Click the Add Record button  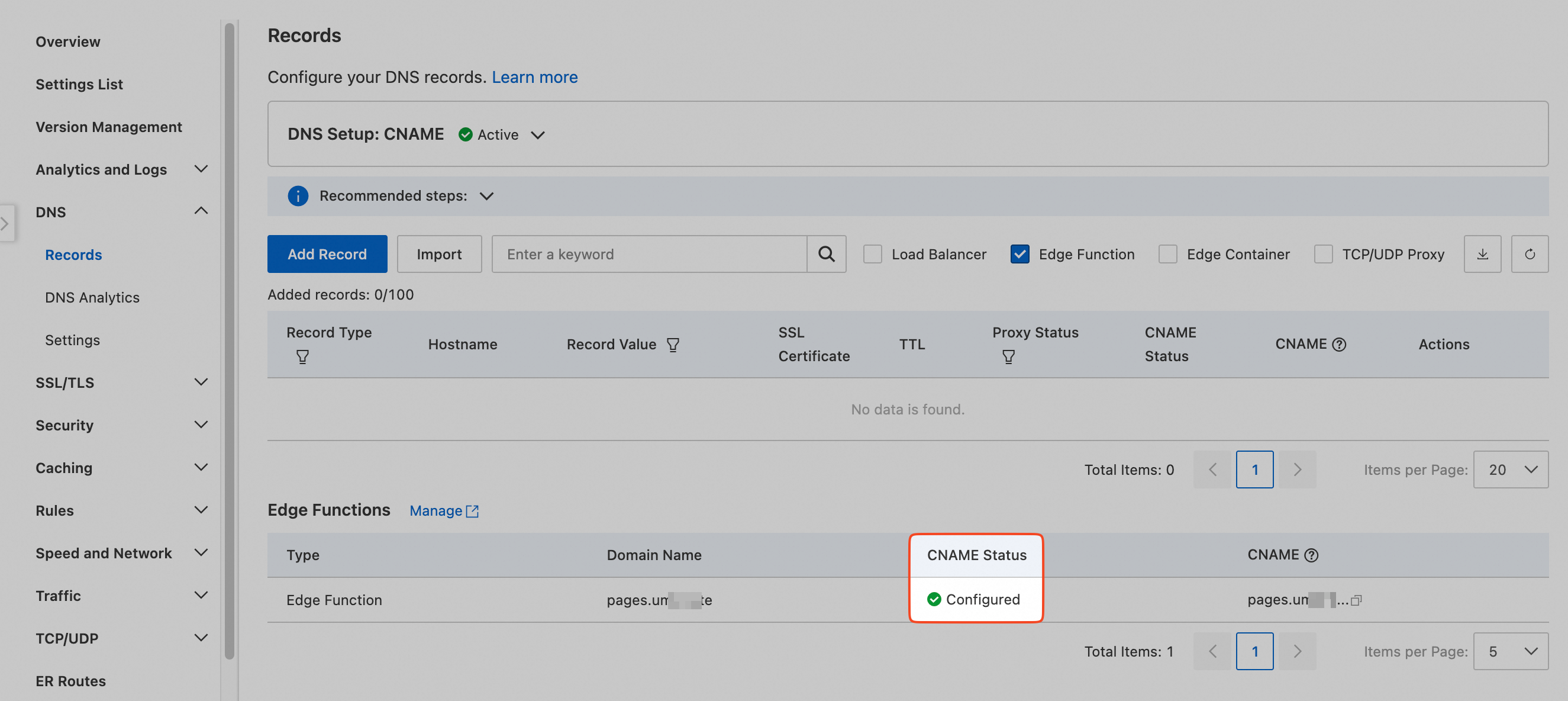(x=327, y=254)
